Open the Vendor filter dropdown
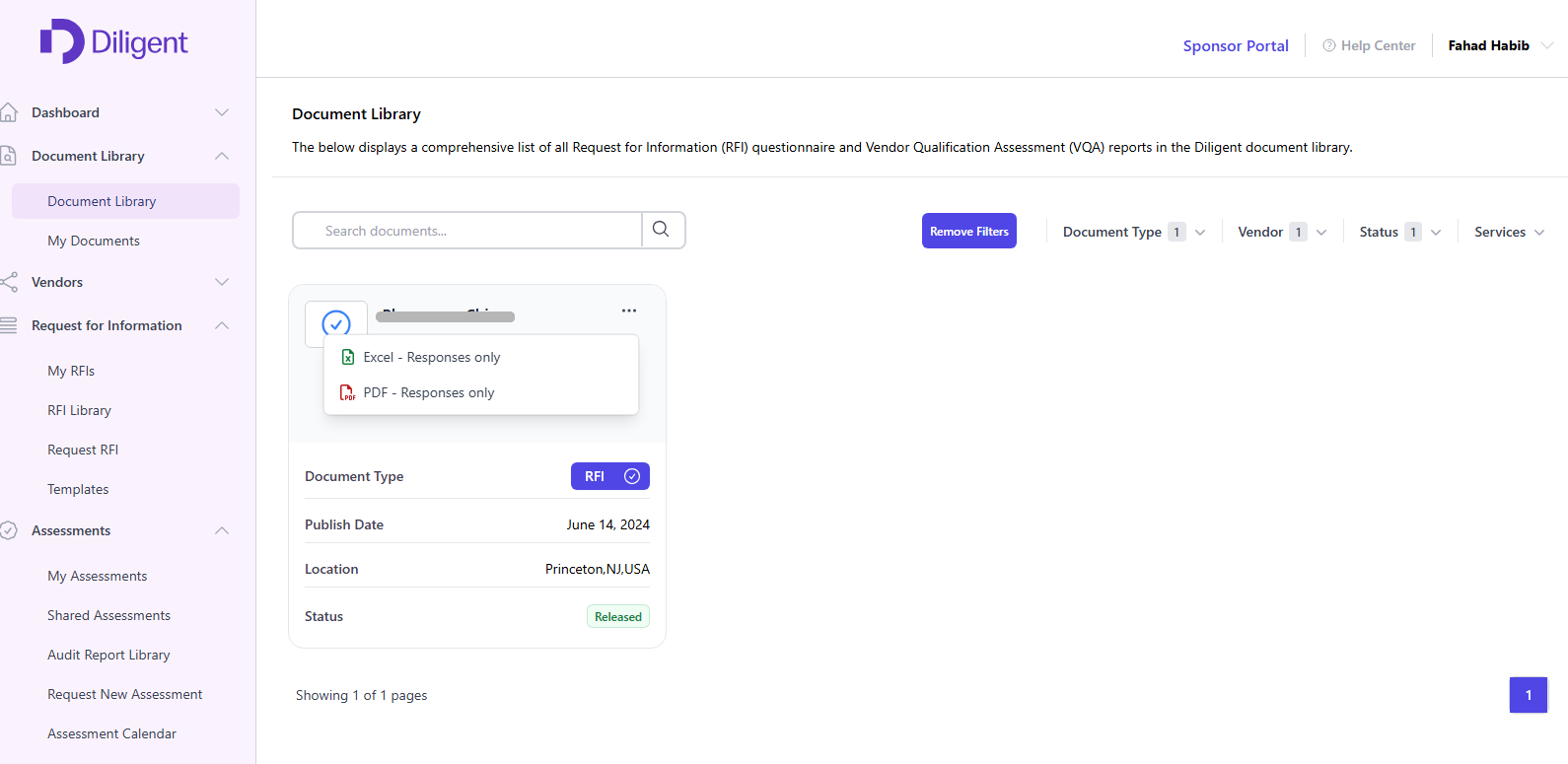1568x764 pixels. pyautogui.click(x=1282, y=232)
